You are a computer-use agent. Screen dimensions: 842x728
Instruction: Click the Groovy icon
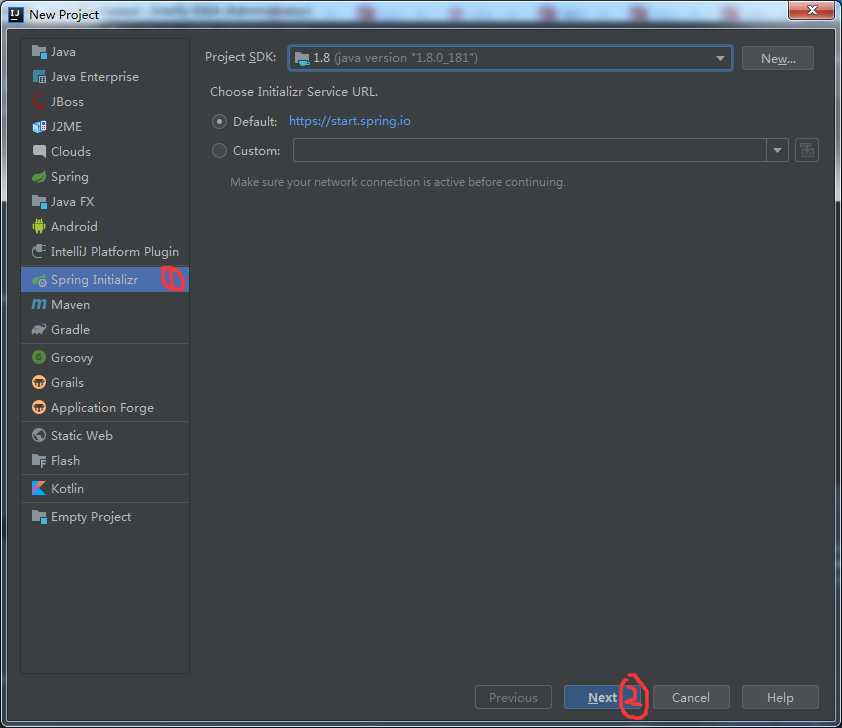pyautogui.click(x=39, y=357)
